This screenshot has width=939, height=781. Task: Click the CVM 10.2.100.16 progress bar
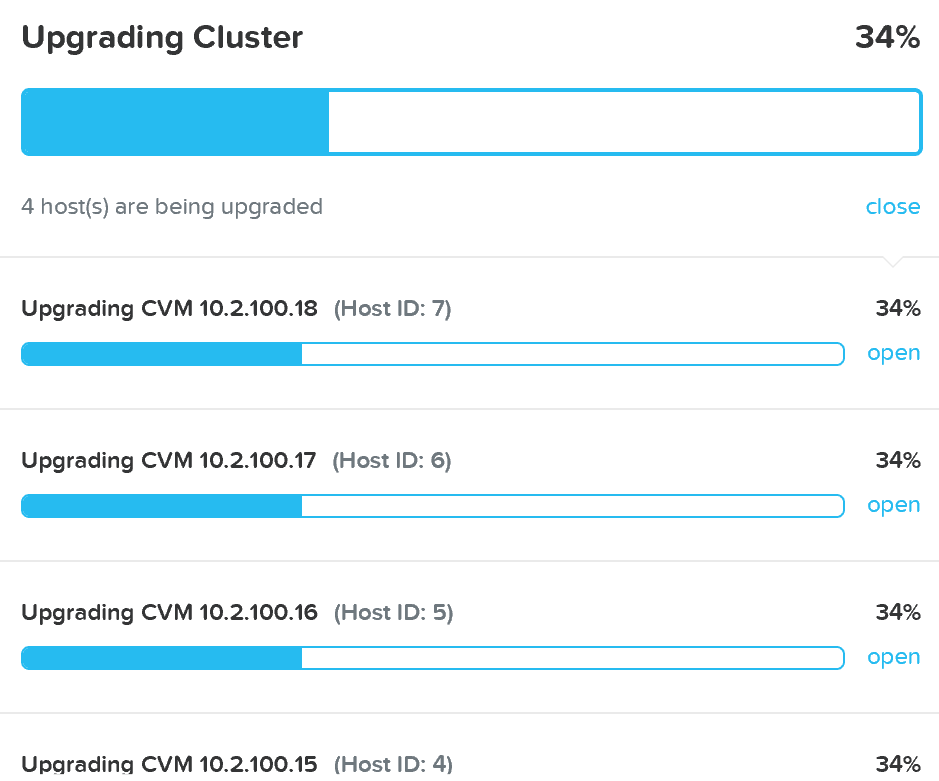432,658
